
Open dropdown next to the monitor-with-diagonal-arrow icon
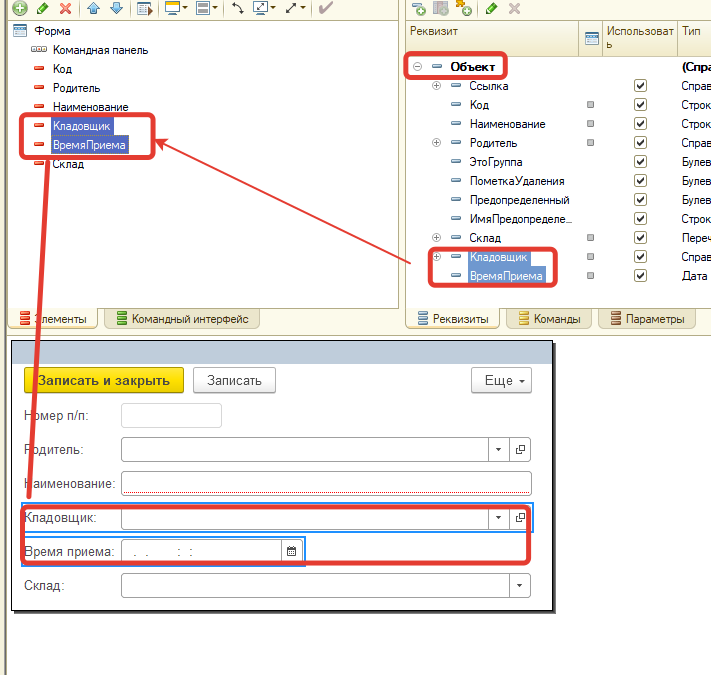[x=273, y=8]
